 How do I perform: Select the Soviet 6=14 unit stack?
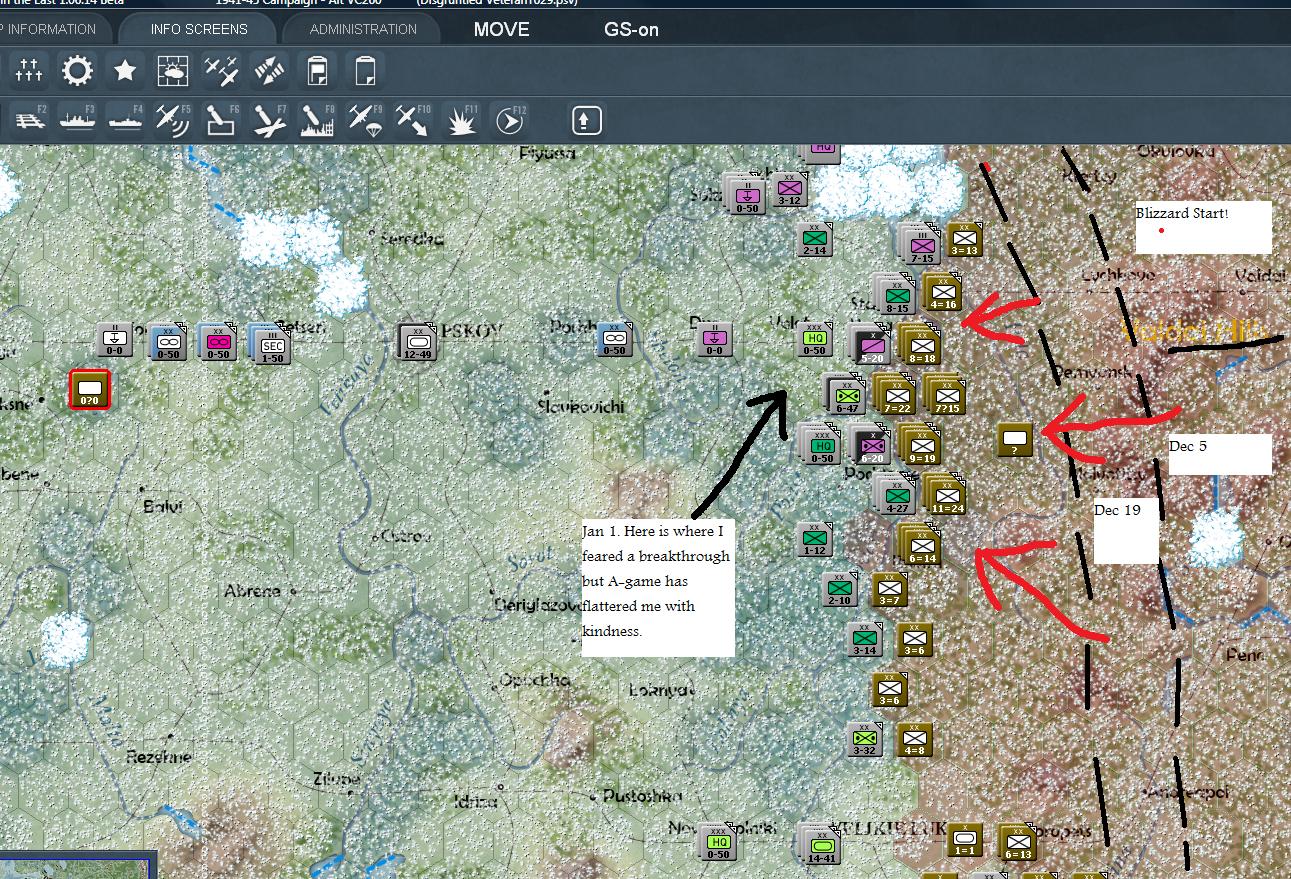(922, 545)
